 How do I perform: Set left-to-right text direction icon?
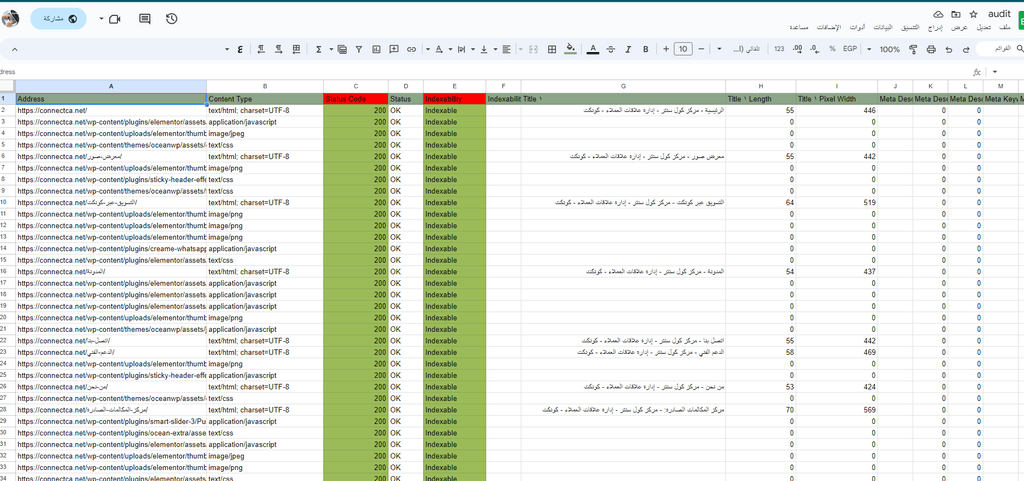pos(279,49)
